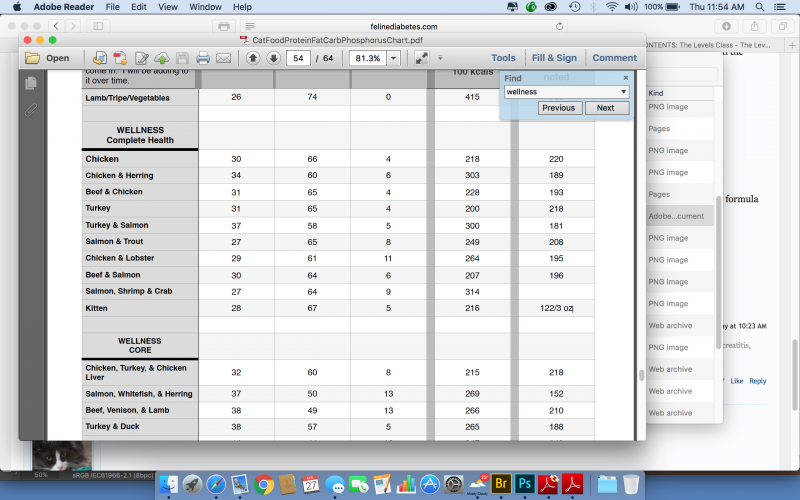Screen dimensions: 800x500
Task: Expand the toolbar customize small arrow
Action: pos(440,58)
